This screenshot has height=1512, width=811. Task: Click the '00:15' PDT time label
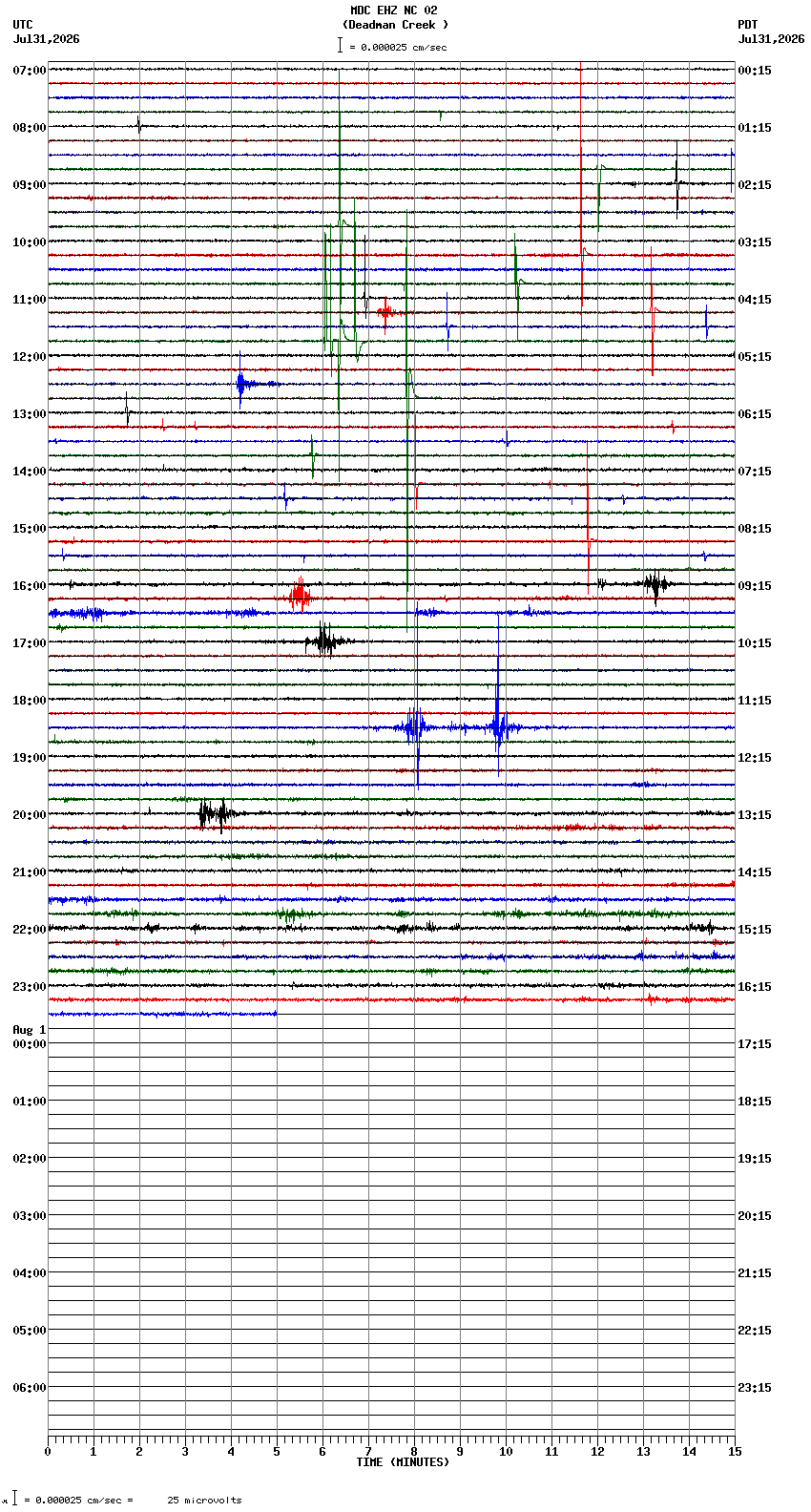click(755, 71)
